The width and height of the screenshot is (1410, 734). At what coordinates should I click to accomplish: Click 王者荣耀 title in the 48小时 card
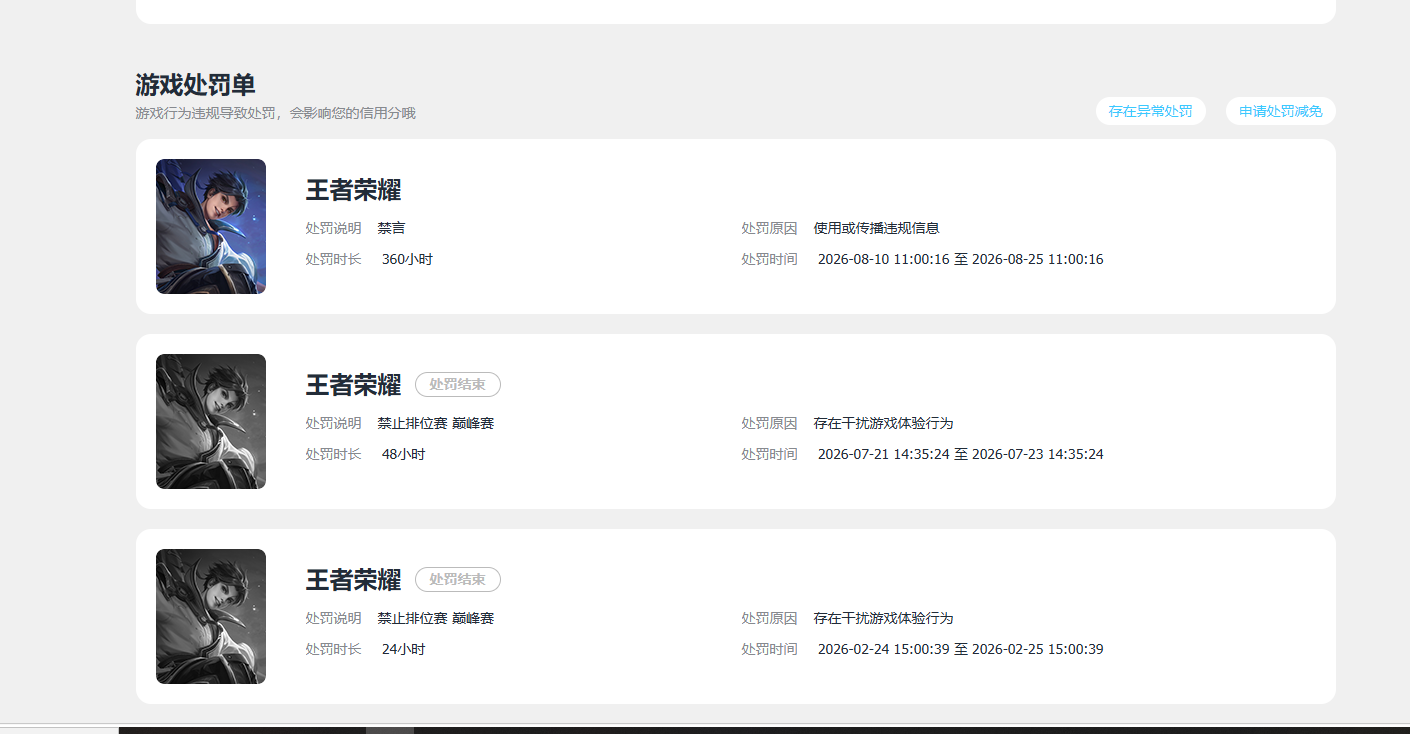tap(353, 385)
